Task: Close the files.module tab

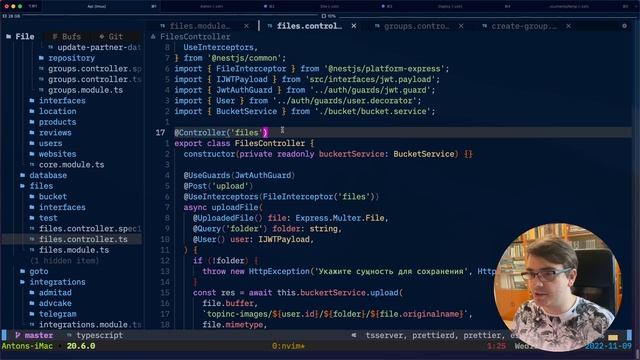Action: point(247,26)
